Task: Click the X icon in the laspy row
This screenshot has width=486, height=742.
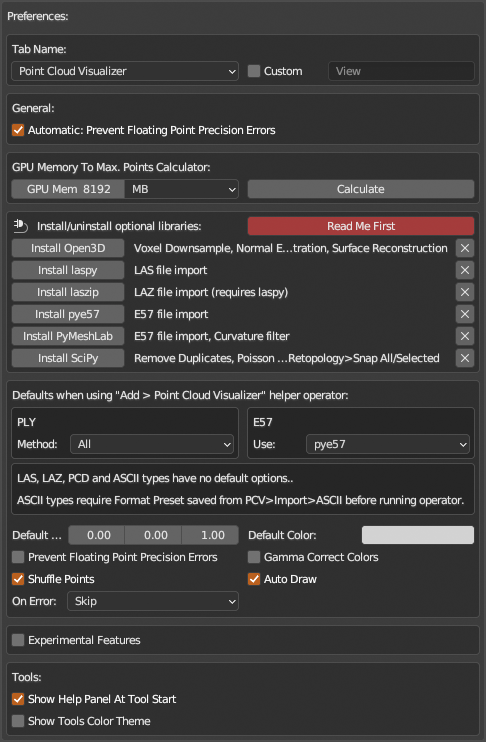Action: click(x=465, y=270)
